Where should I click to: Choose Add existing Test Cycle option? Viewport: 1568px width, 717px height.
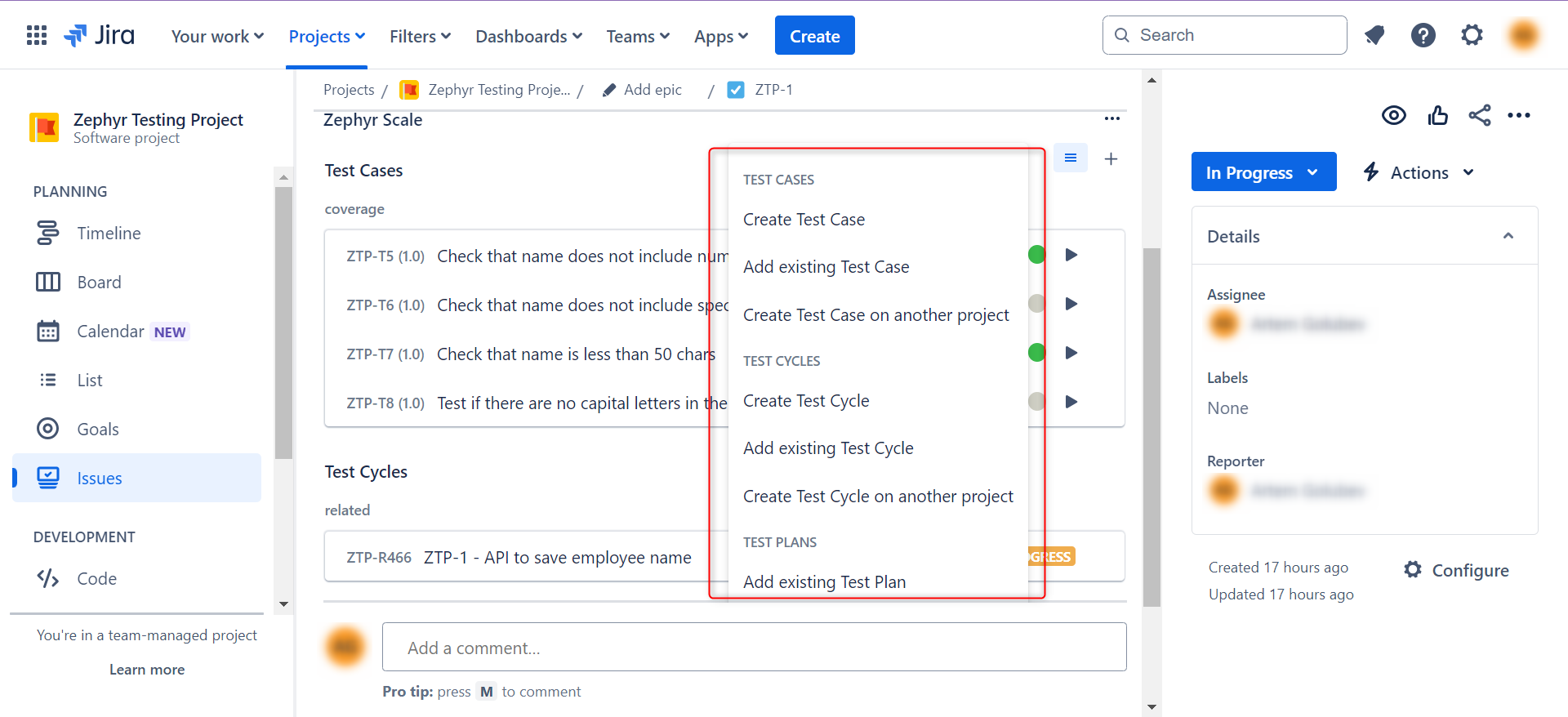pyautogui.click(x=828, y=448)
